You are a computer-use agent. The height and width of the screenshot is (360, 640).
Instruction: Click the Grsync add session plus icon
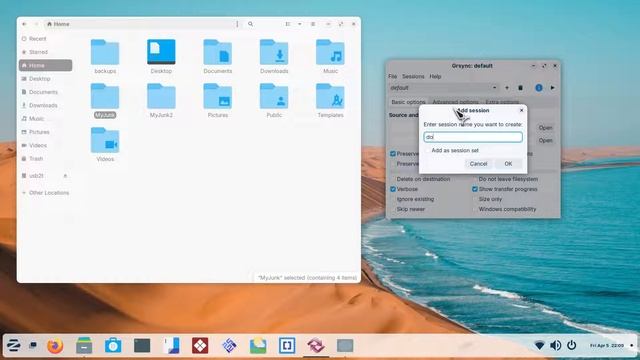pos(507,88)
